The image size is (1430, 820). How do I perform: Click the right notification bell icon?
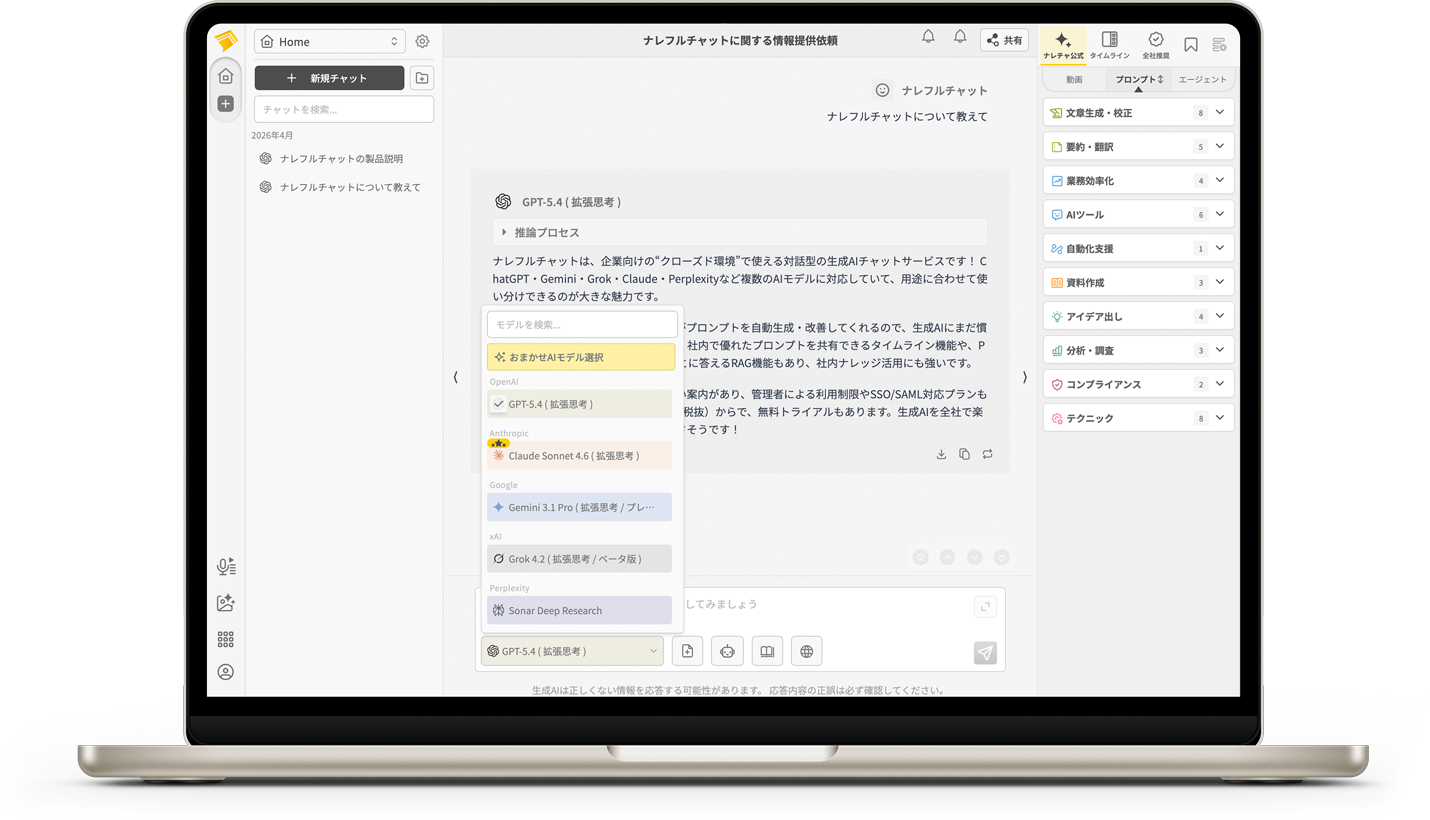[960, 37]
